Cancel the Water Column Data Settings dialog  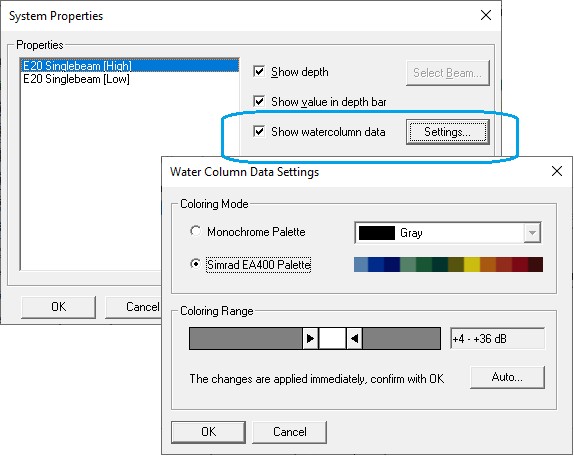pos(290,432)
